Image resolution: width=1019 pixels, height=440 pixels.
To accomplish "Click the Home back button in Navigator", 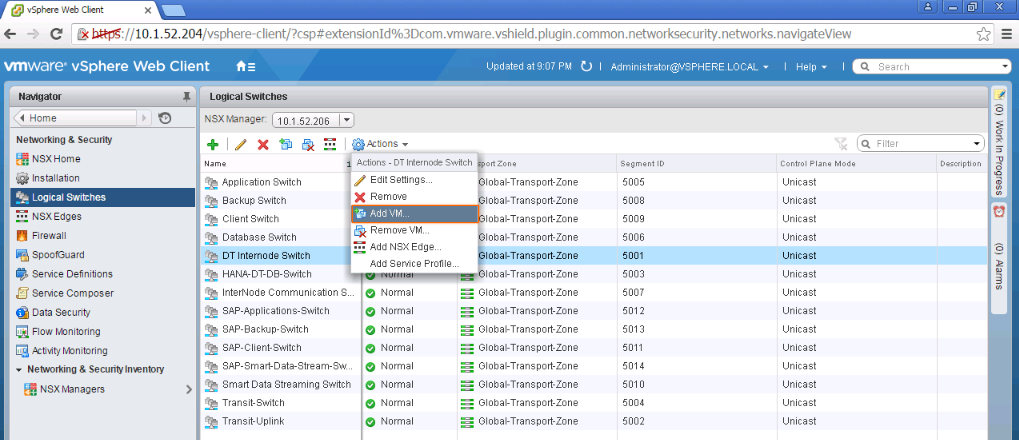I will 75,118.
